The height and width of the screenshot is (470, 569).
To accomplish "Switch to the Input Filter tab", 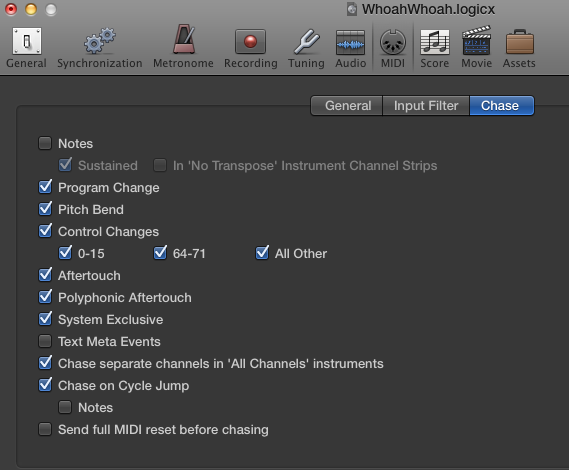I will coord(426,106).
